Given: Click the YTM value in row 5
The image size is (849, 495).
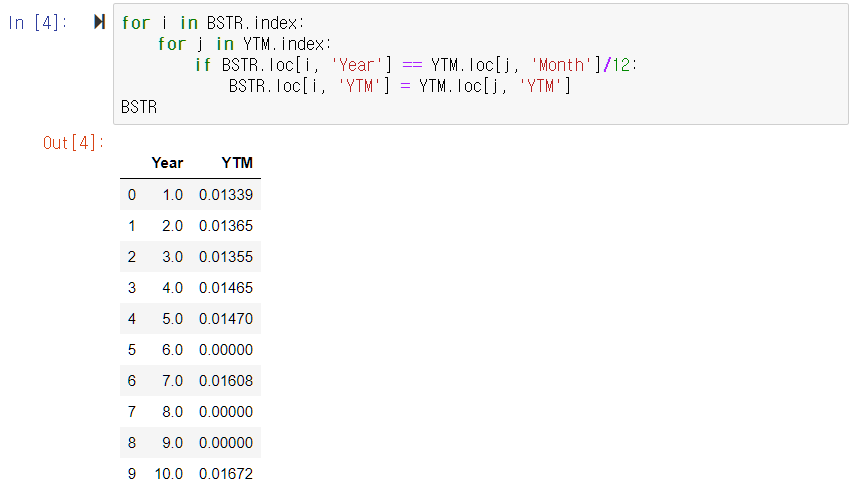Looking at the screenshot, I should 226,350.
